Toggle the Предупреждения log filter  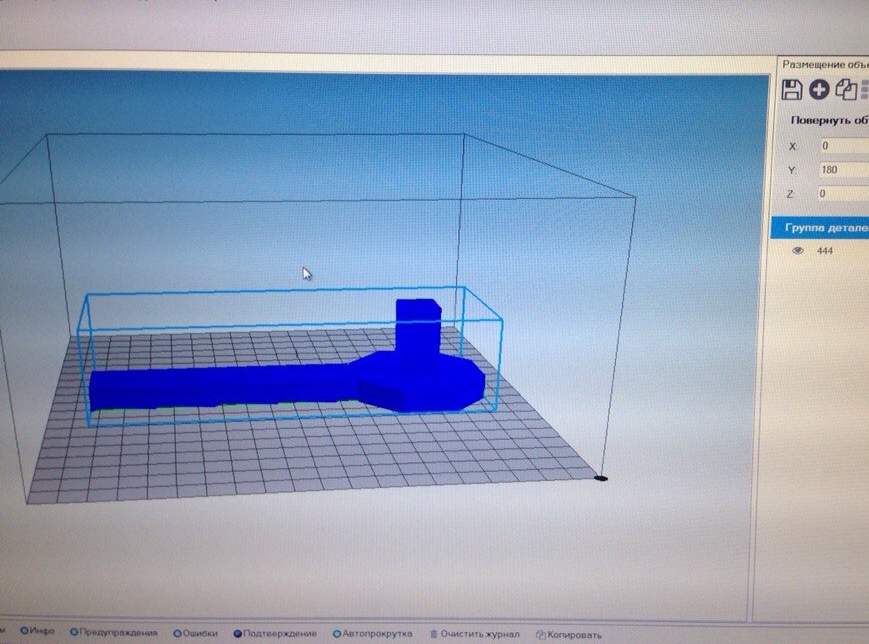click(114, 632)
